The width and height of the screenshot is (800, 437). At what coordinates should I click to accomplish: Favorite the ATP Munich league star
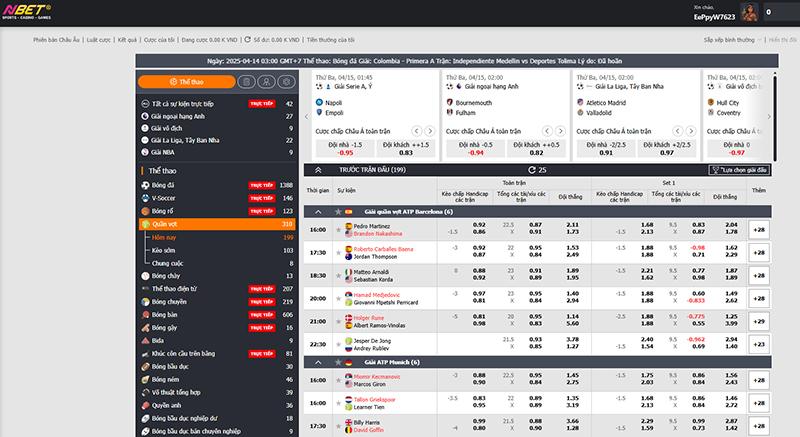point(338,362)
